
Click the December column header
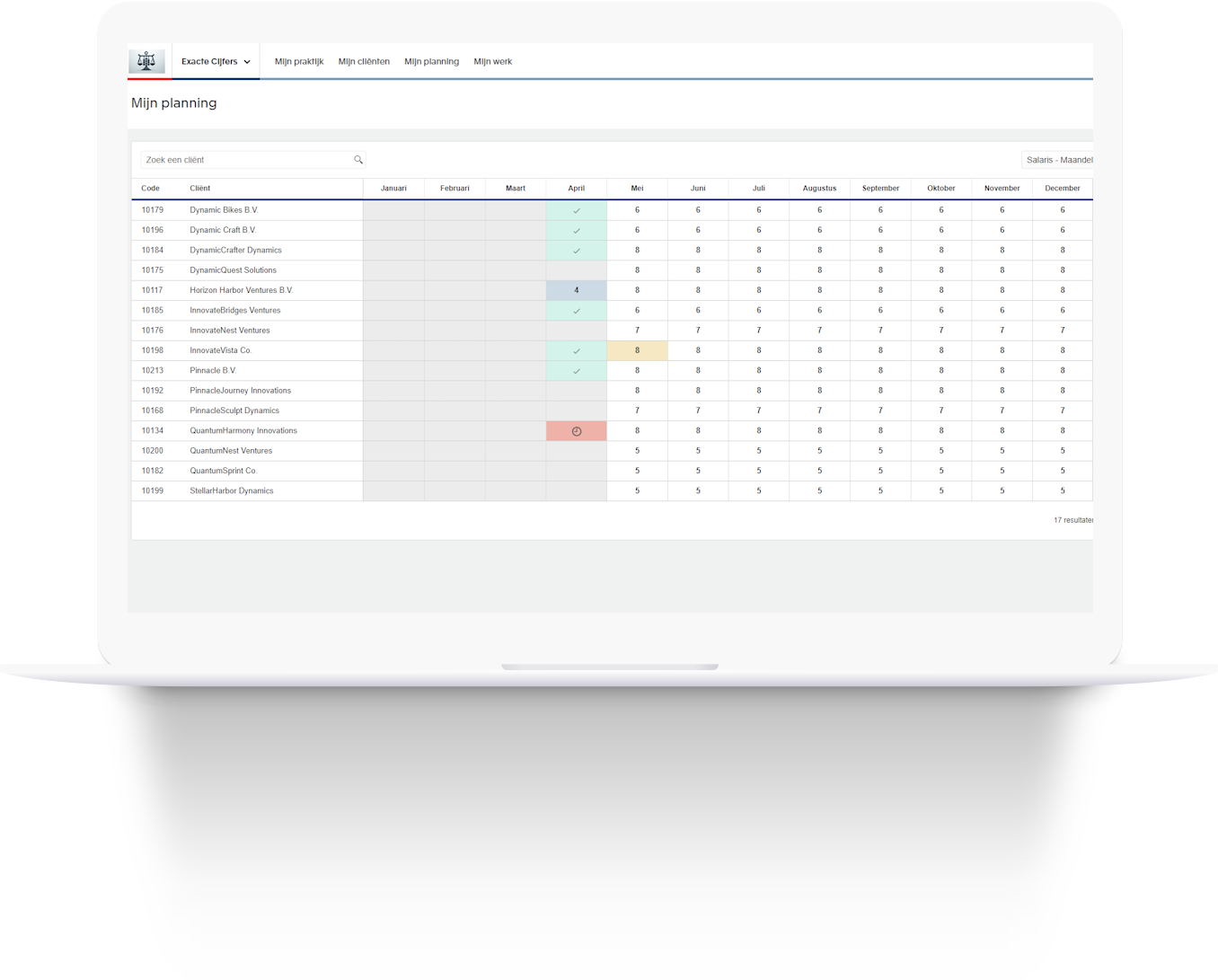click(1063, 189)
